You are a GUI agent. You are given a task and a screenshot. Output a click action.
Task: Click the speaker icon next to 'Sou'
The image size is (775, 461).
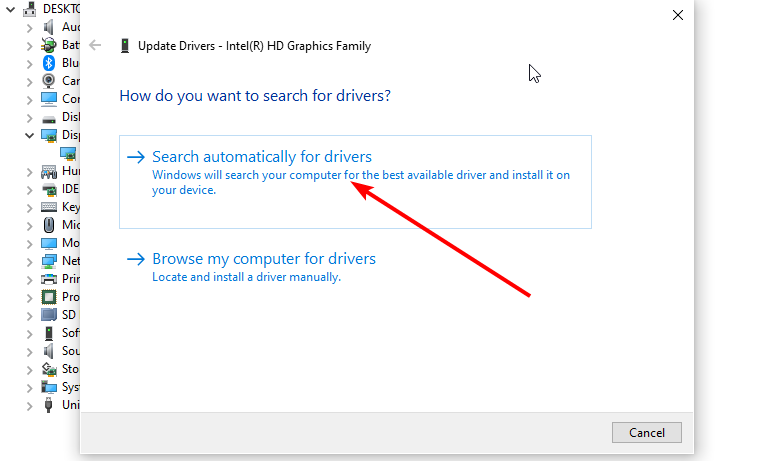48,351
